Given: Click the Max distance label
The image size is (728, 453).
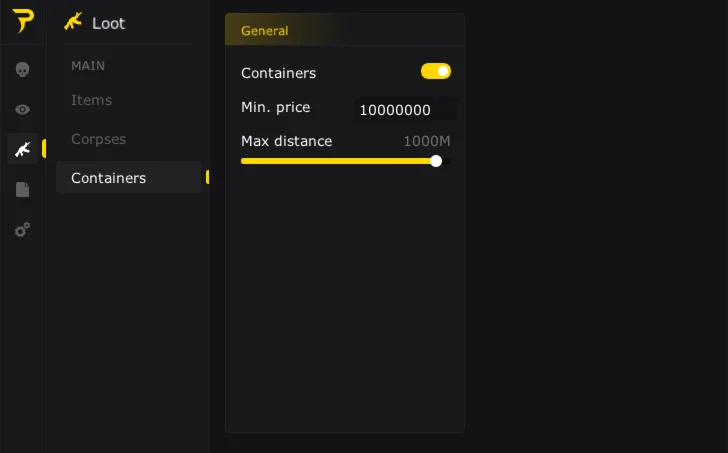Looking at the screenshot, I should 286,141.
